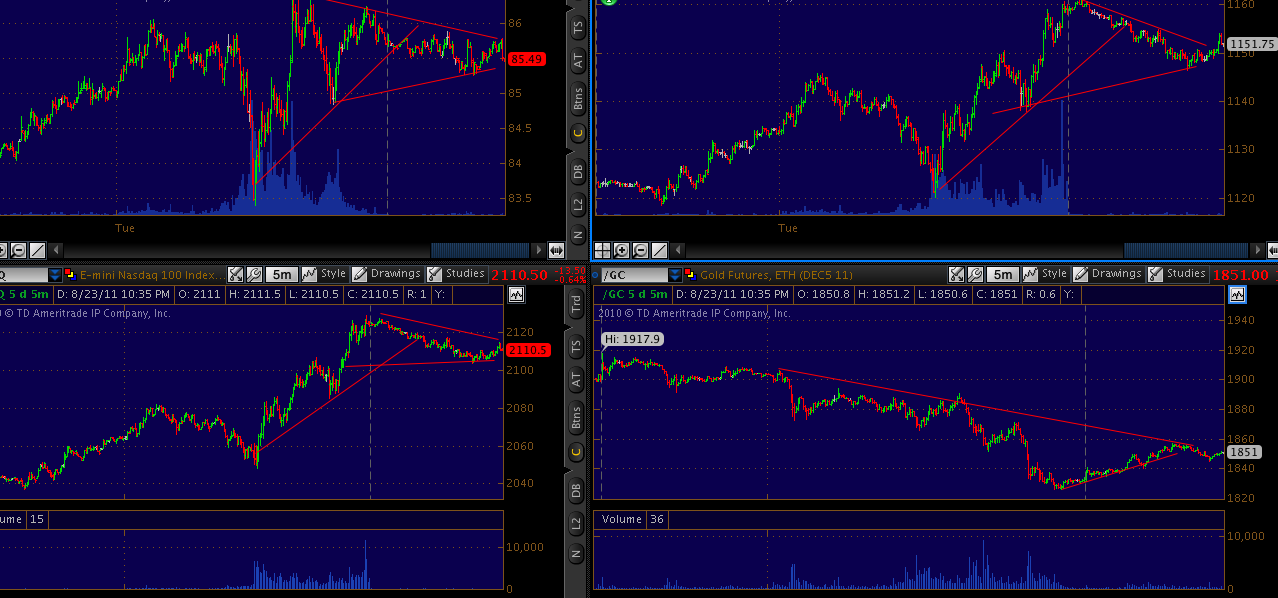Select the line drawing tool under the upper-right chart

pyautogui.click(x=660, y=250)
